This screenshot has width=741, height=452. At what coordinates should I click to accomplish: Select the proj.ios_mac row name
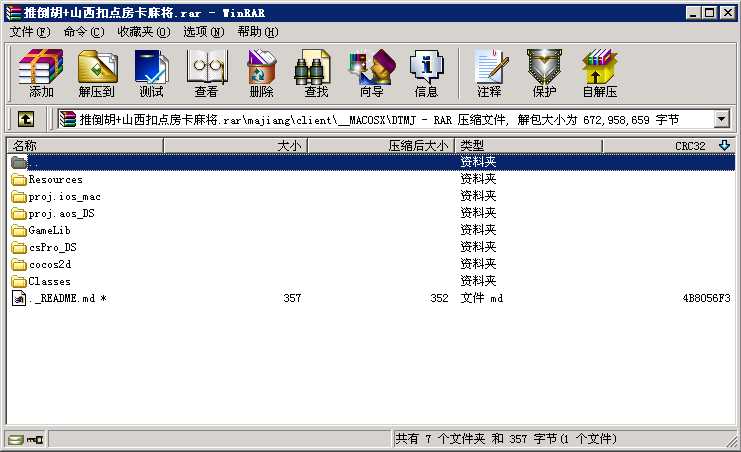pyautogui.click(x=64, y=197)
